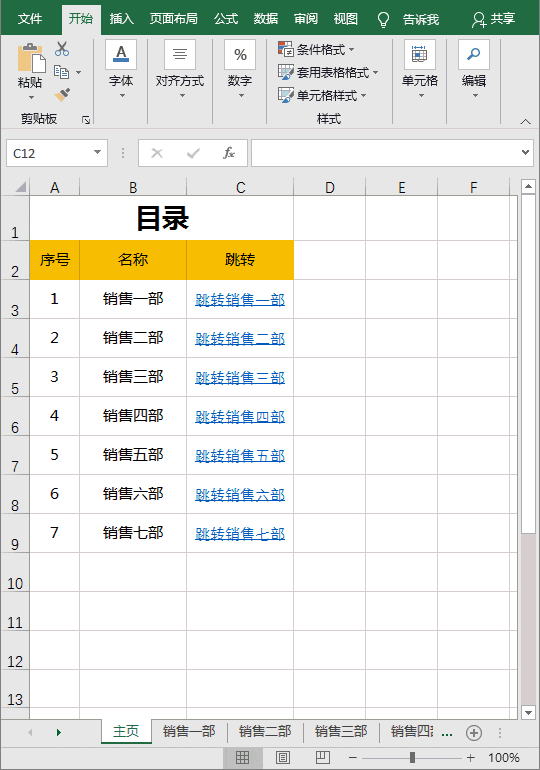The width and height of the screenshot is (540, 770).
Task: Open the Copy options dropdown arrow
Action: (x=79, y=73)
